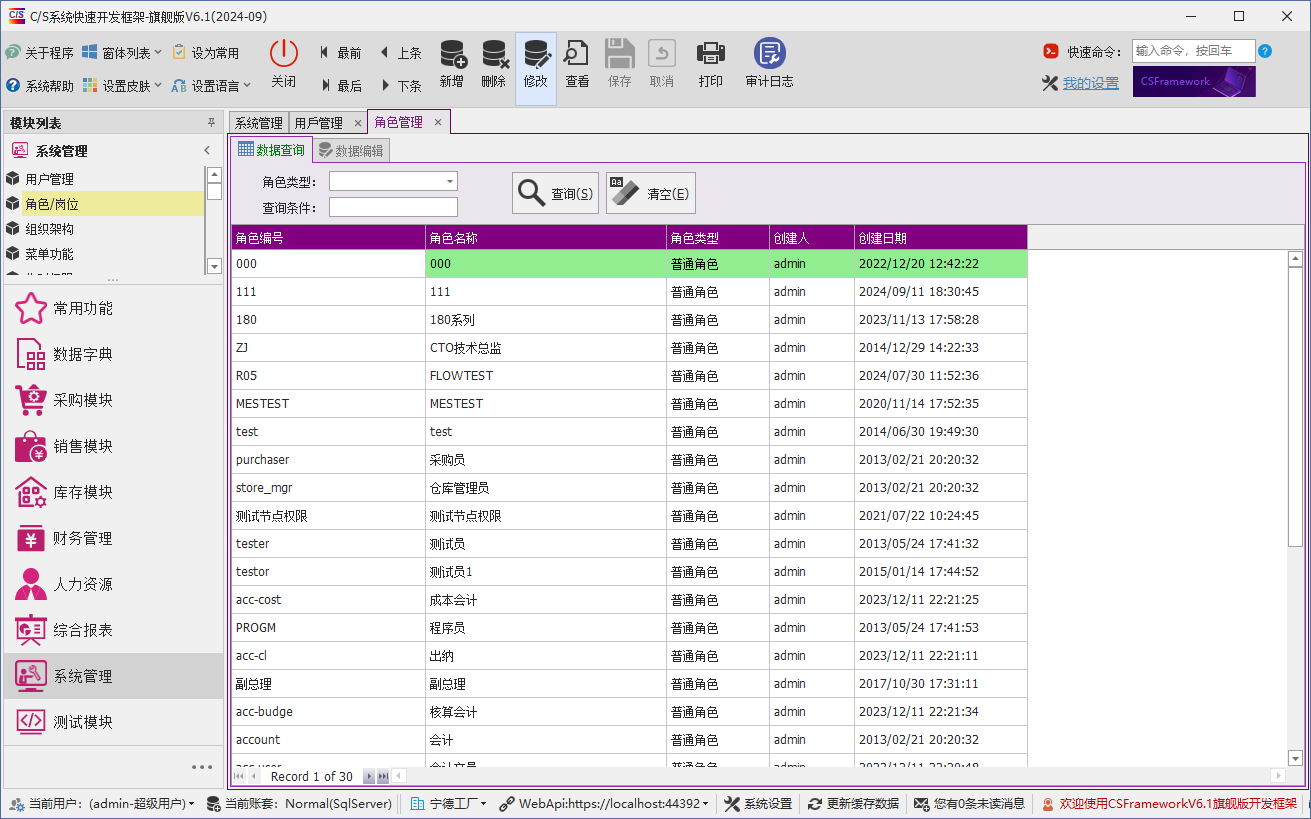
Task: Open the WebApi localhost dropdown
Action: tap(605, 804)
